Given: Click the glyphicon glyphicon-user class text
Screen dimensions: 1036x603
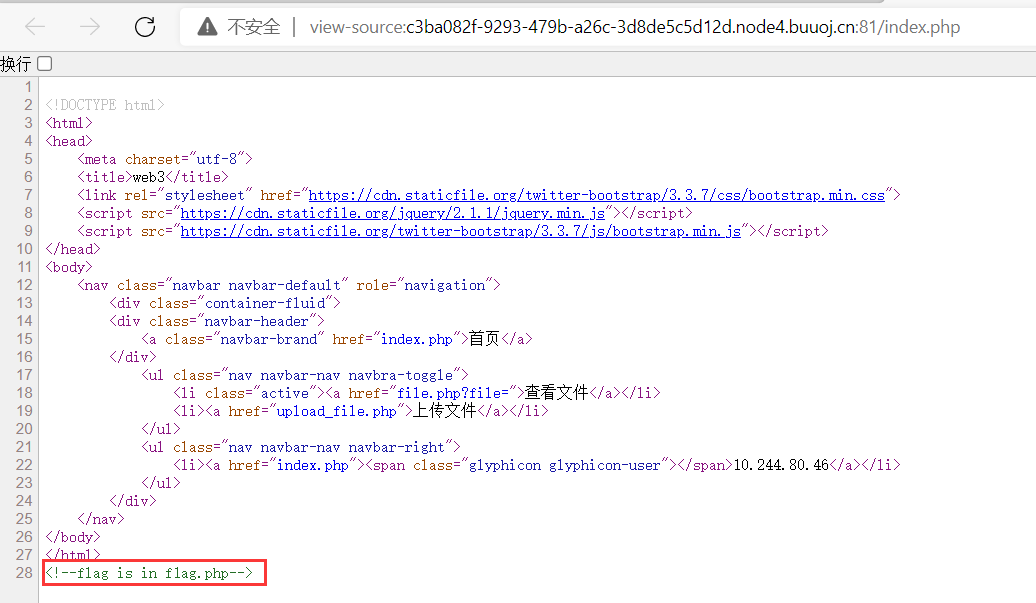Looking at the screenshot, I should point(564,465).
